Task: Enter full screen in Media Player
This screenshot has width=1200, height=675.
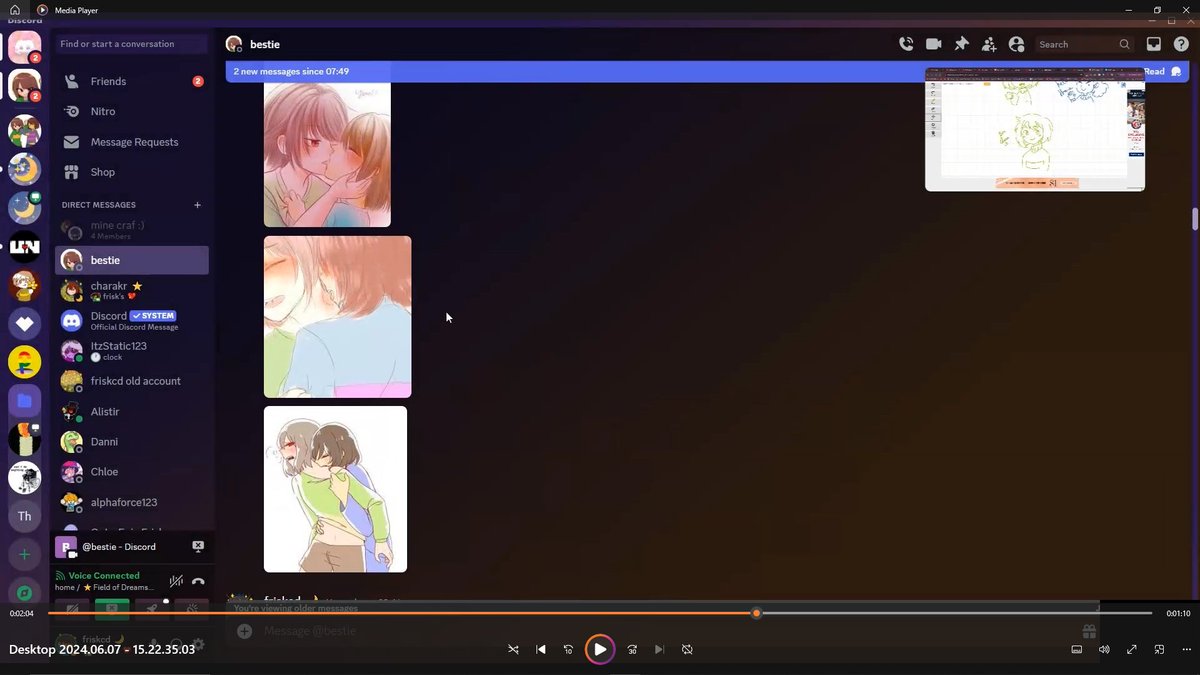Action: 1132,649
